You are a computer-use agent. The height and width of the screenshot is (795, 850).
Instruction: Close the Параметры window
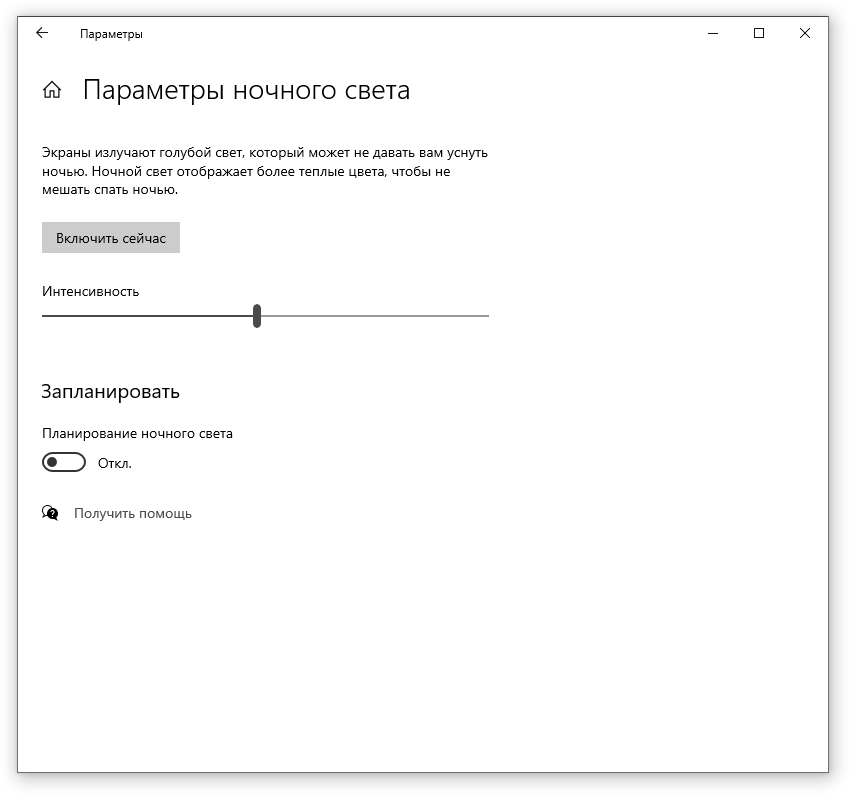pos(805,33)
